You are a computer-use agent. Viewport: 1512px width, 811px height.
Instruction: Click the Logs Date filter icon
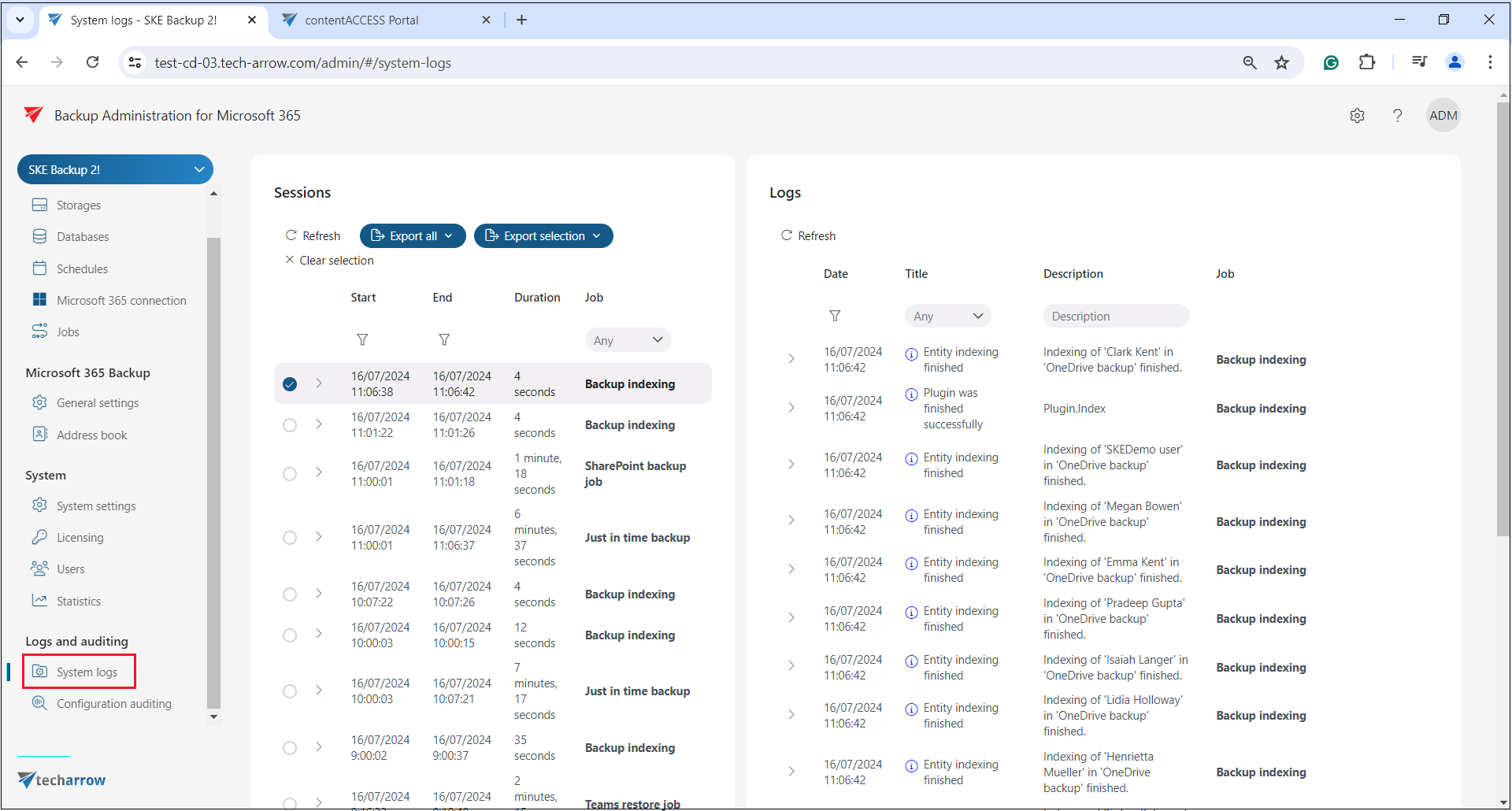point(835,316)
